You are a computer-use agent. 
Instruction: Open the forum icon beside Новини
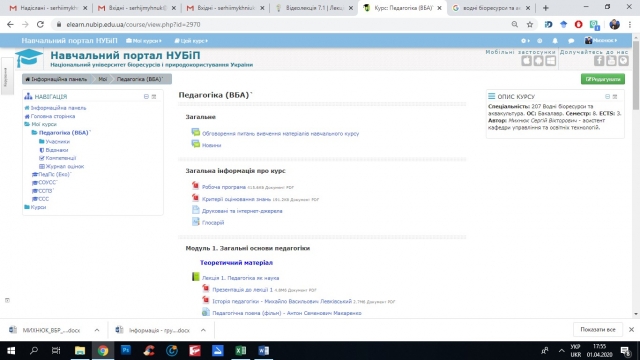196,144
